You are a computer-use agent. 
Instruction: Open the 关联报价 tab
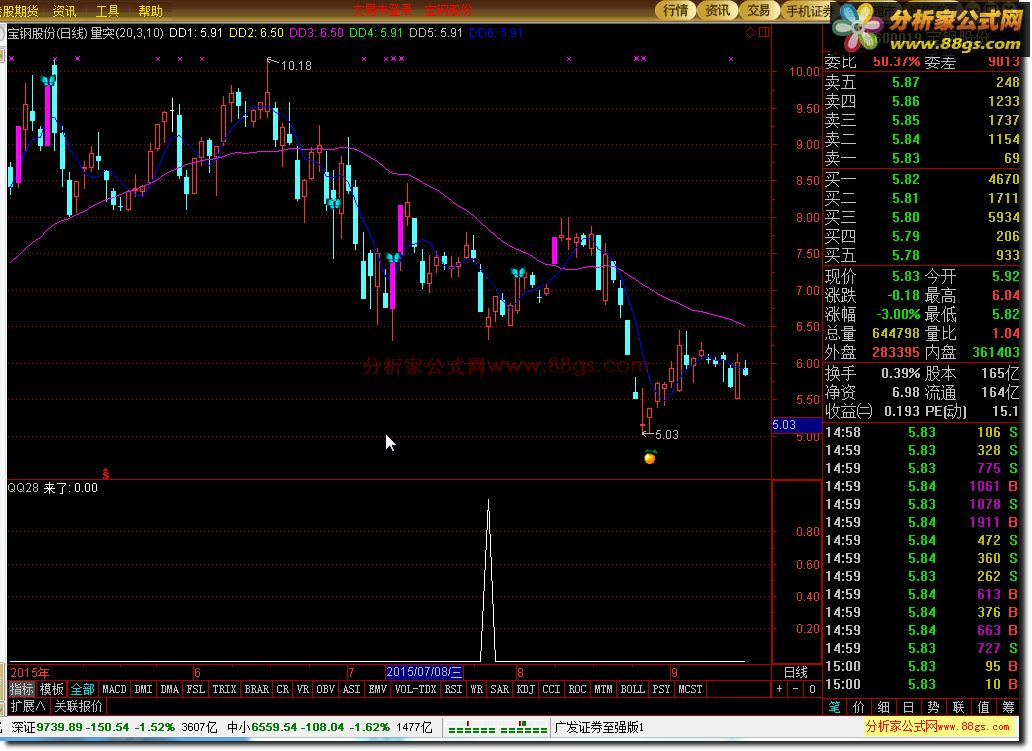[78, 706]
